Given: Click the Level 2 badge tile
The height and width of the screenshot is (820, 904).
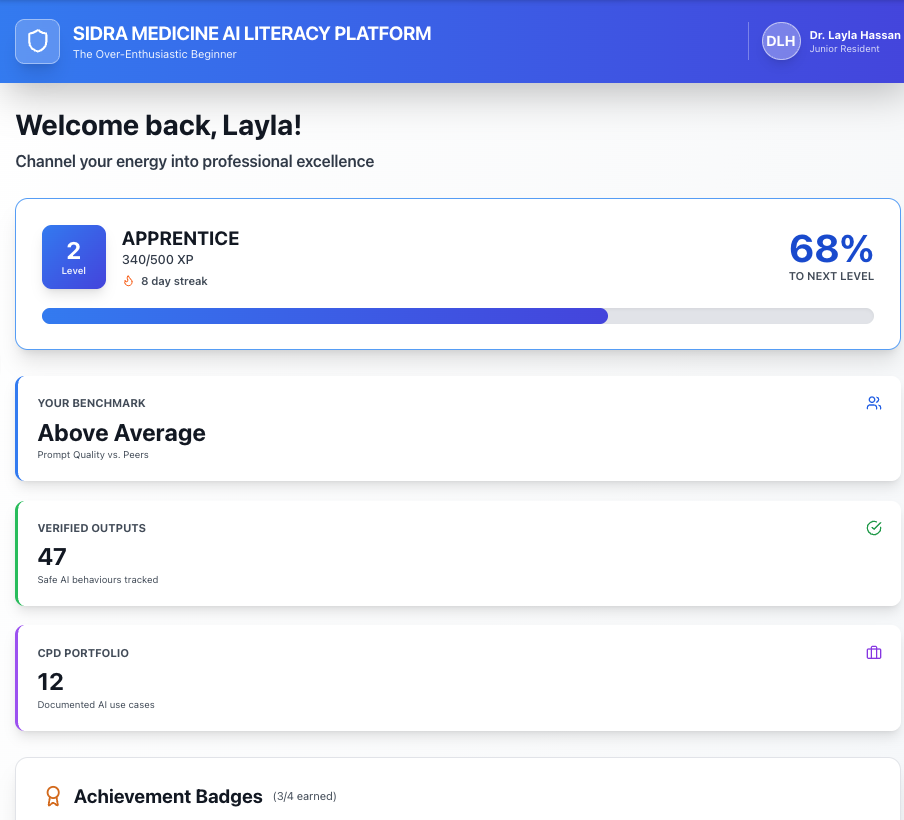Looking at the screenshot, I should 74,257.
